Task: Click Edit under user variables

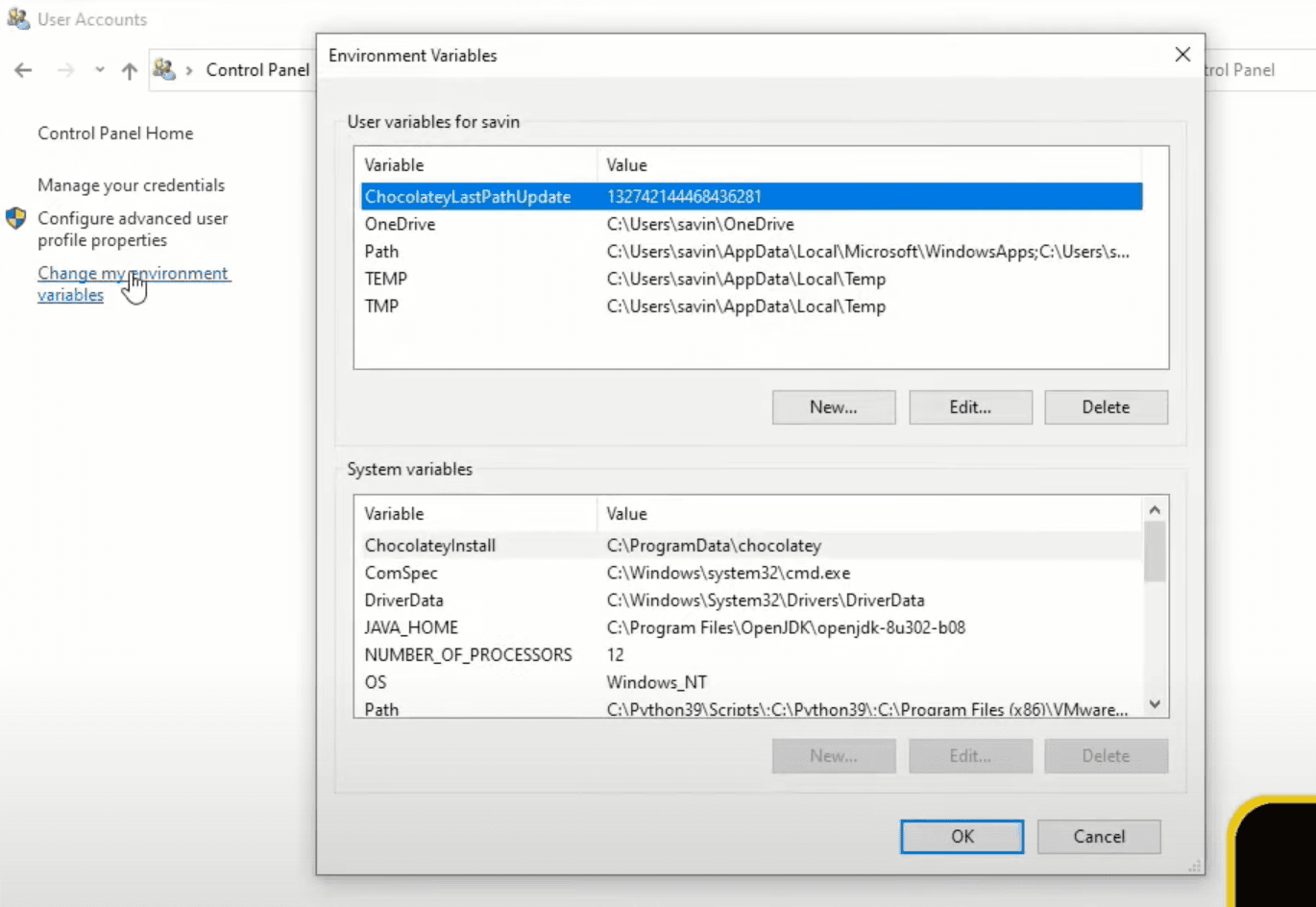Action: 970,406
